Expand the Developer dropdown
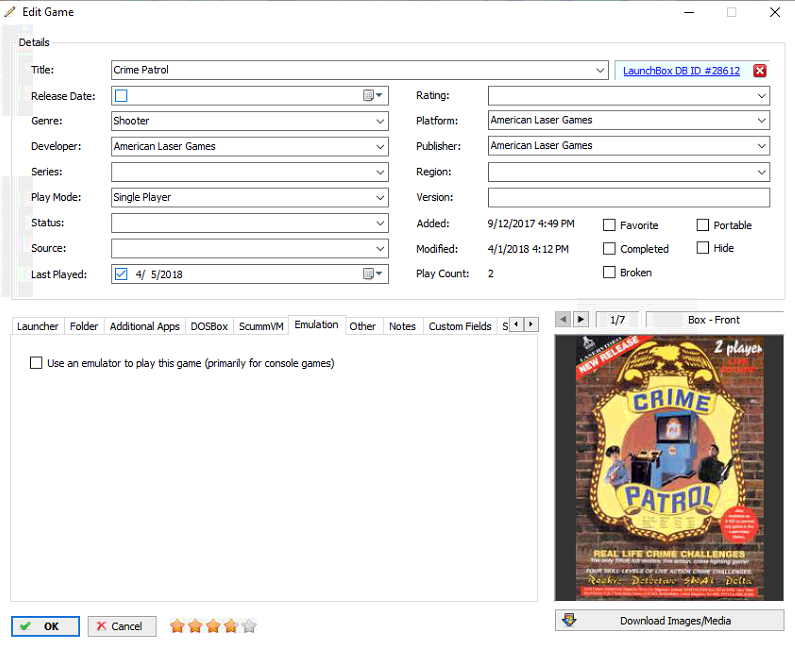 pyautogui.click(x=380, y=147)
